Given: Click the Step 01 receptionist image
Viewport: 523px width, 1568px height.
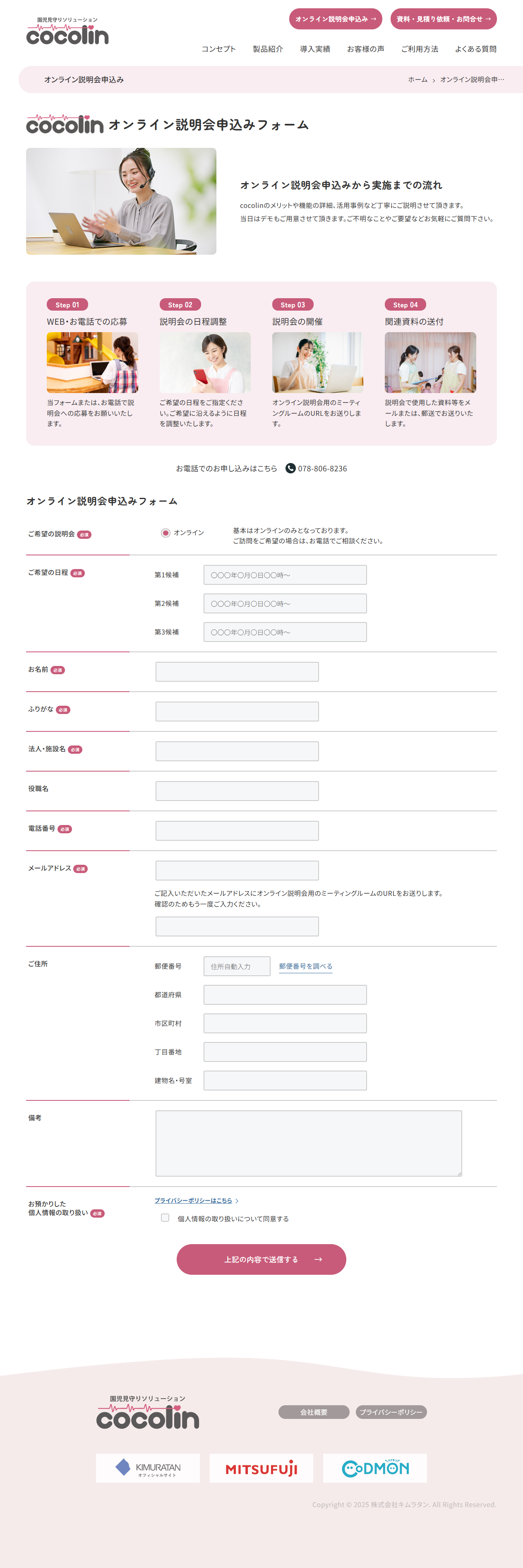Looking at the screenshot, I should pos(92,362).
